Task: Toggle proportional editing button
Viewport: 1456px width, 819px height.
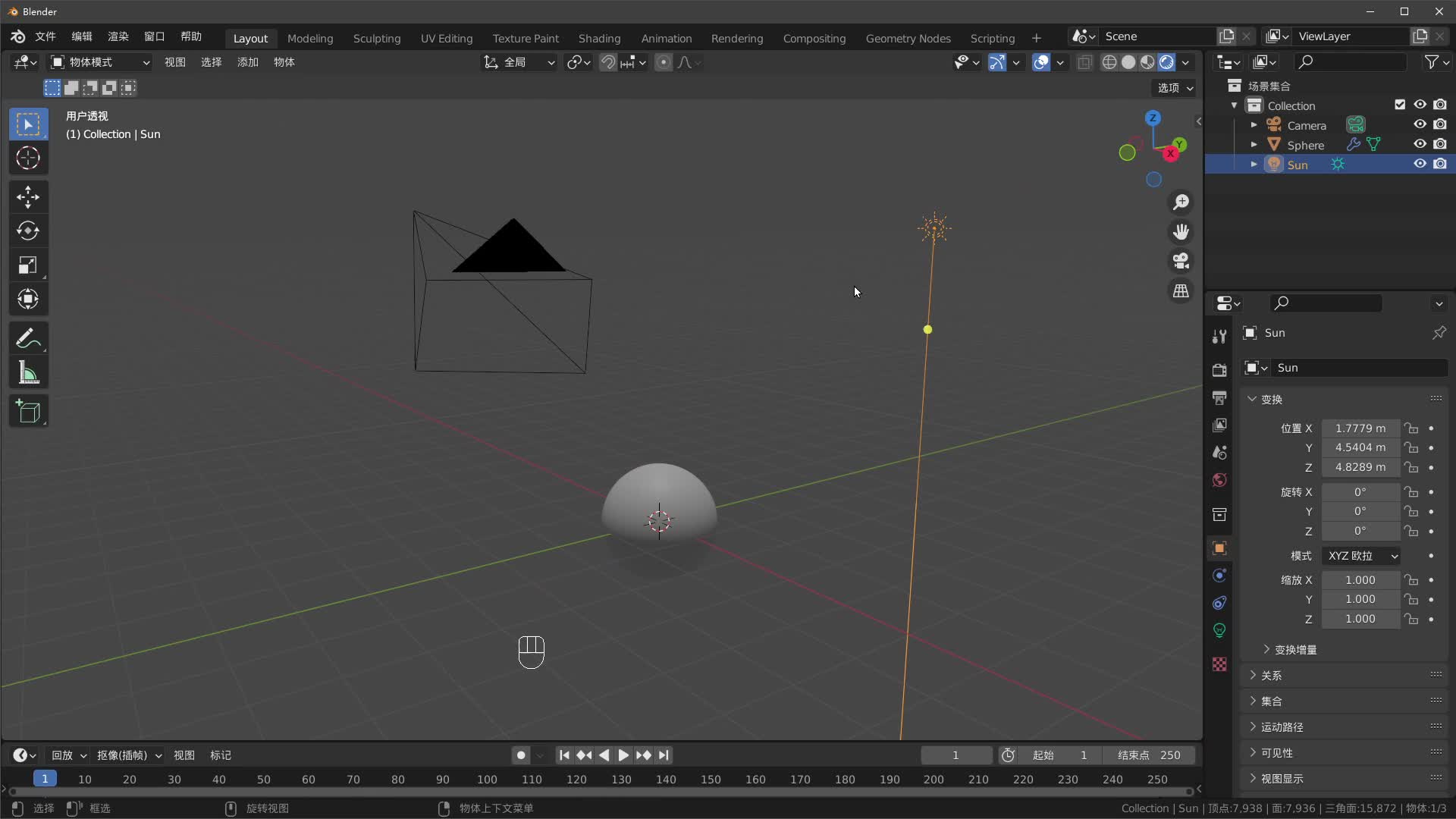Action: point(663,62)
